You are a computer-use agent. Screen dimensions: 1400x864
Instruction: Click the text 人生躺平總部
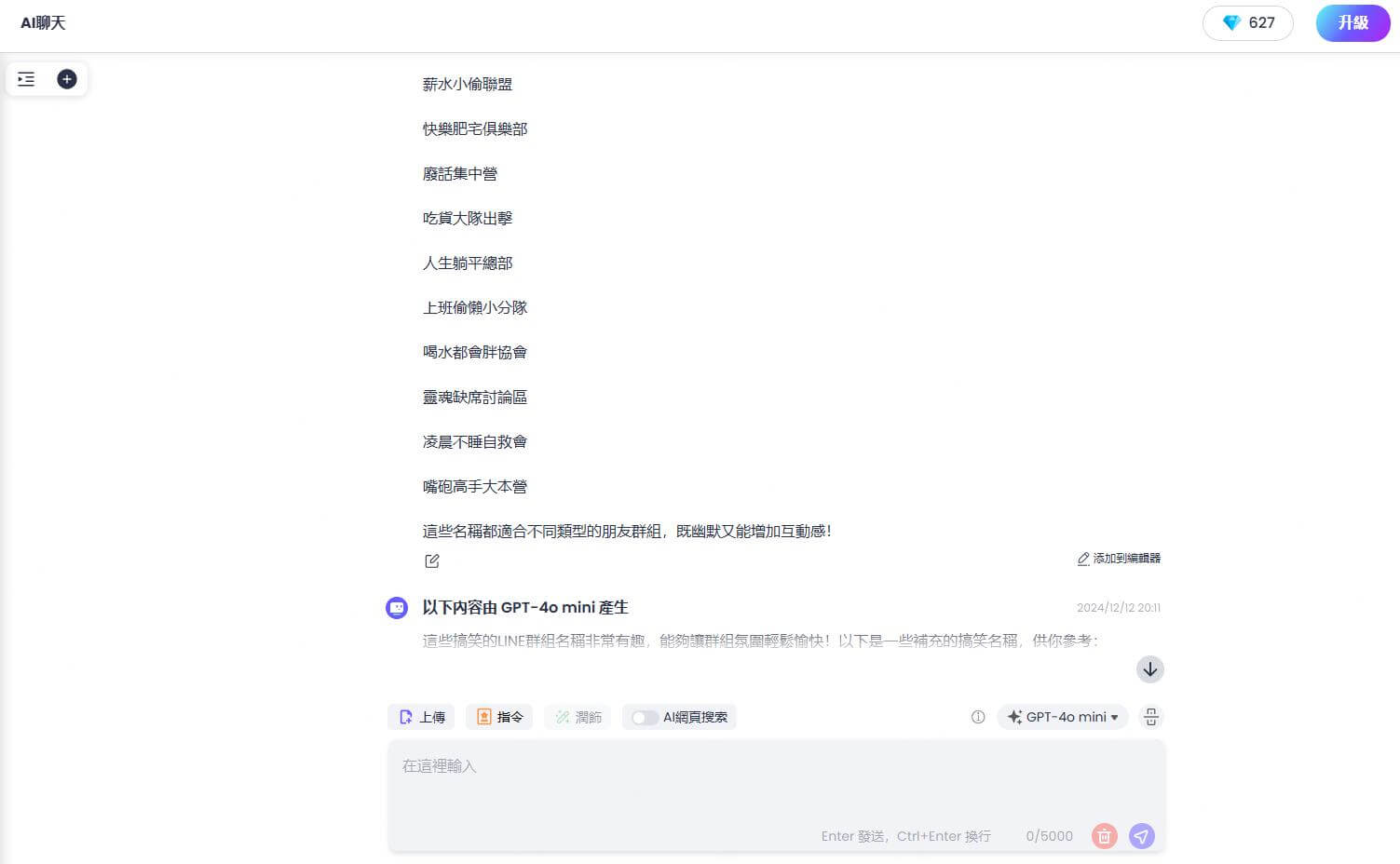pos(468,263)
